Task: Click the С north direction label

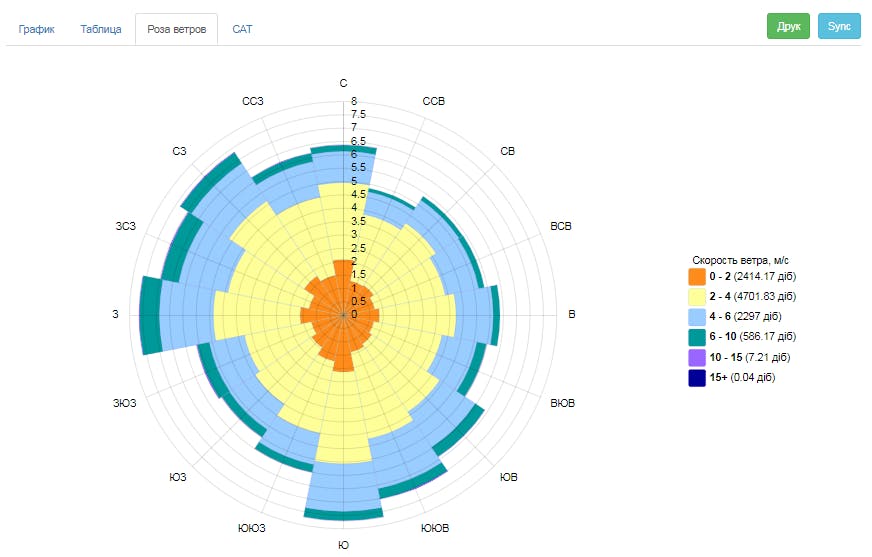Action: point(343,83)
